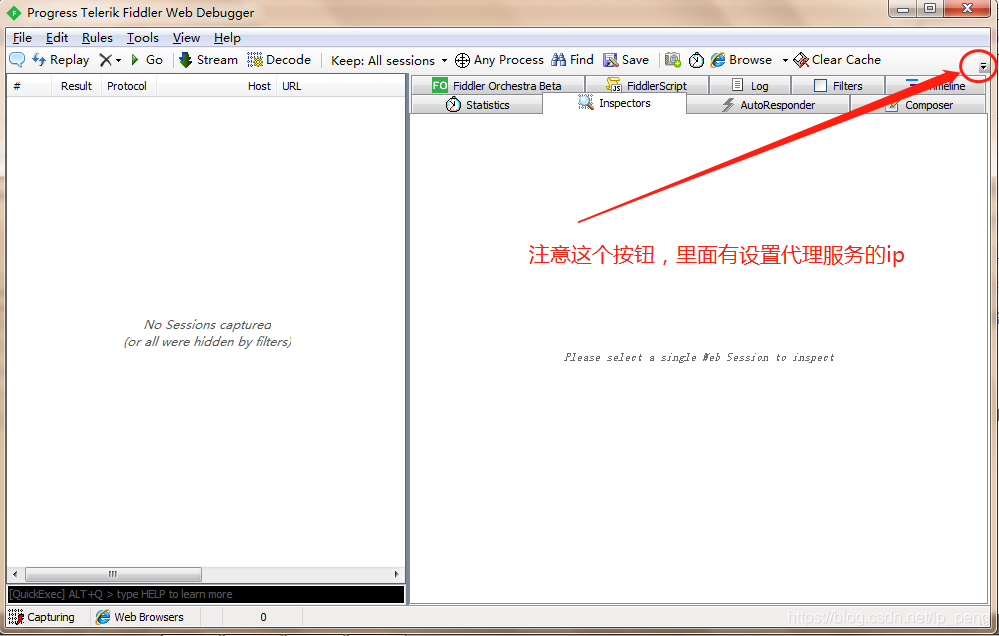This screenshot has height=636, width=999.
Task: Select the Inspectors tab
Action: (614, 103)
